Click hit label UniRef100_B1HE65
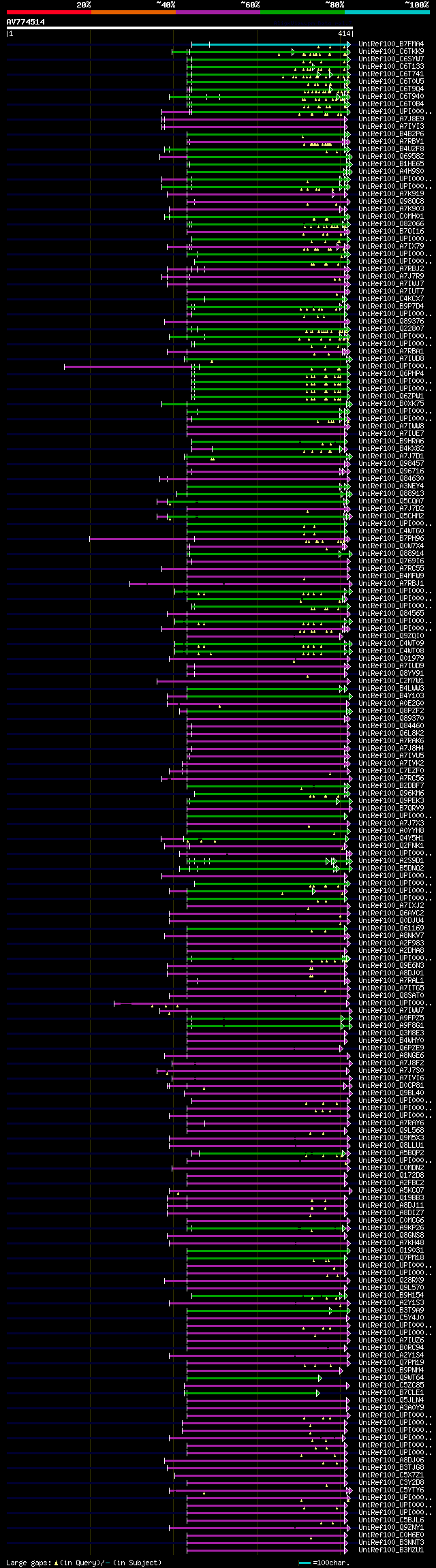 coord(391,164)
